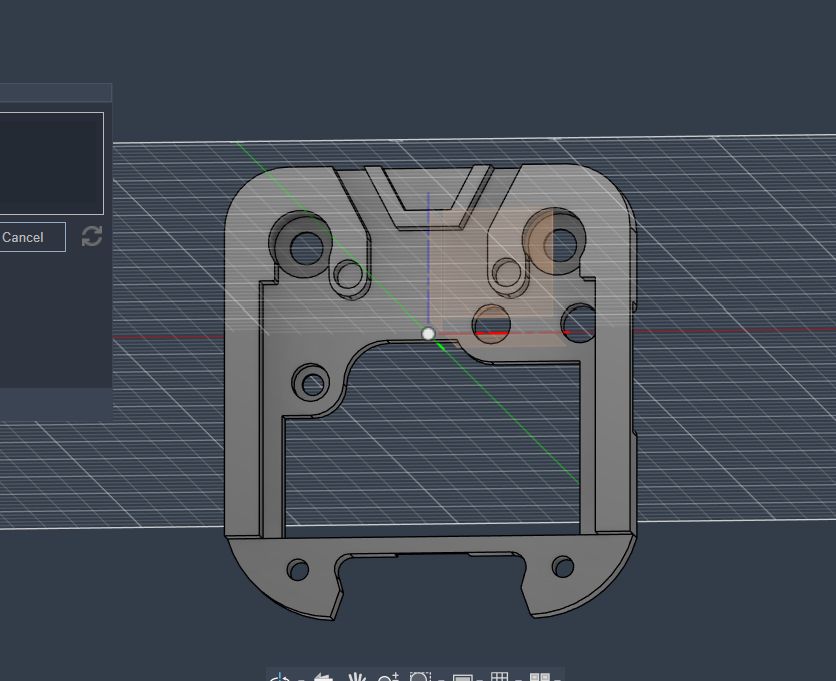Image resolution: width=836 pixels, height=681 pixels.
Task: Choose the Zoom magnifier tool
Action: [x=388, y=677]
